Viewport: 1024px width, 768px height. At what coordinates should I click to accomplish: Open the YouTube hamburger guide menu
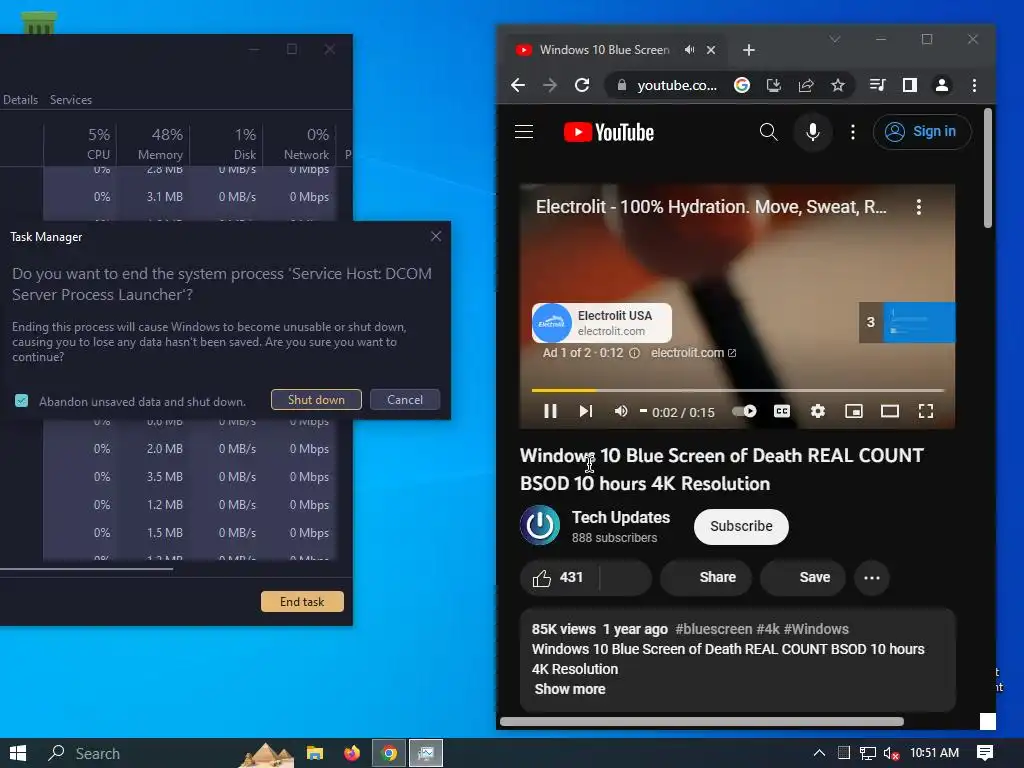(x=524, y=132)
